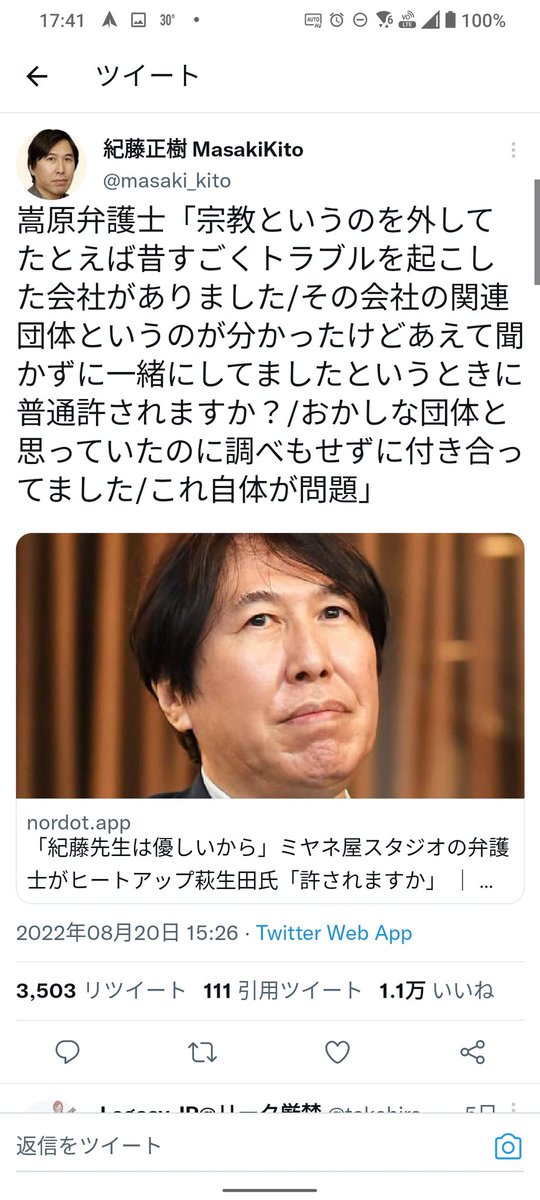Screen dimensions: 540x1200
Task: Open the tweet's three-dot overflow menu
Action: (x=513, y=150)
